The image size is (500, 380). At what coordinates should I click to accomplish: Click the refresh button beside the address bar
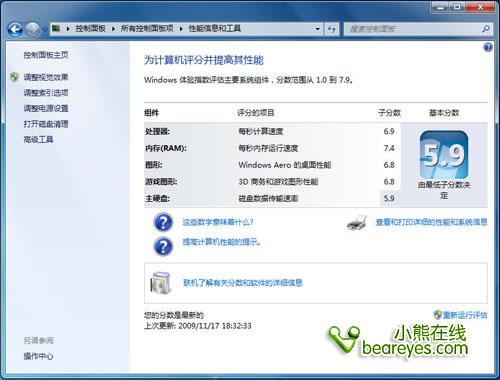coord(331,29)
